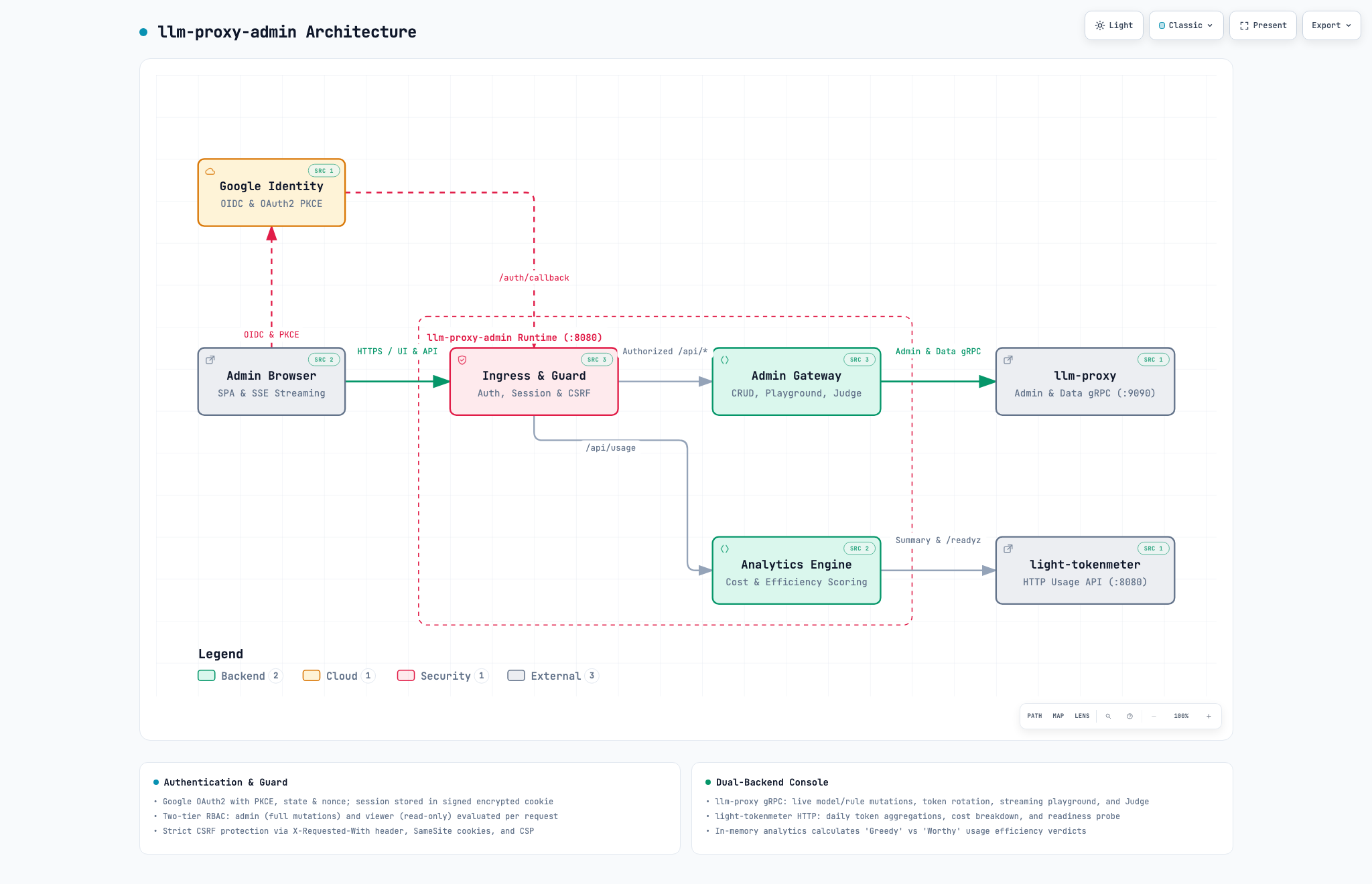Toggle the Security legend filter
Viewport: 1372px width, 884px height.
[x=442, y=676]
